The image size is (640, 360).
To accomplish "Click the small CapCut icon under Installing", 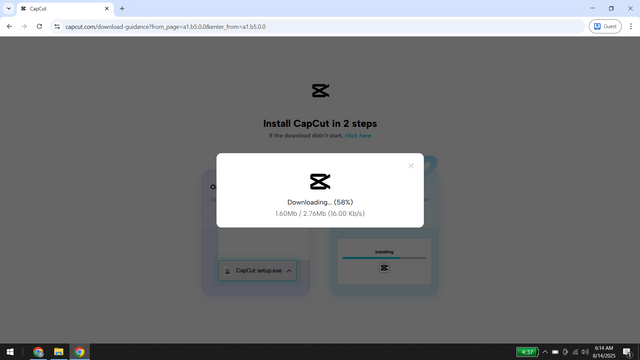I will click(x=384, y=268).
